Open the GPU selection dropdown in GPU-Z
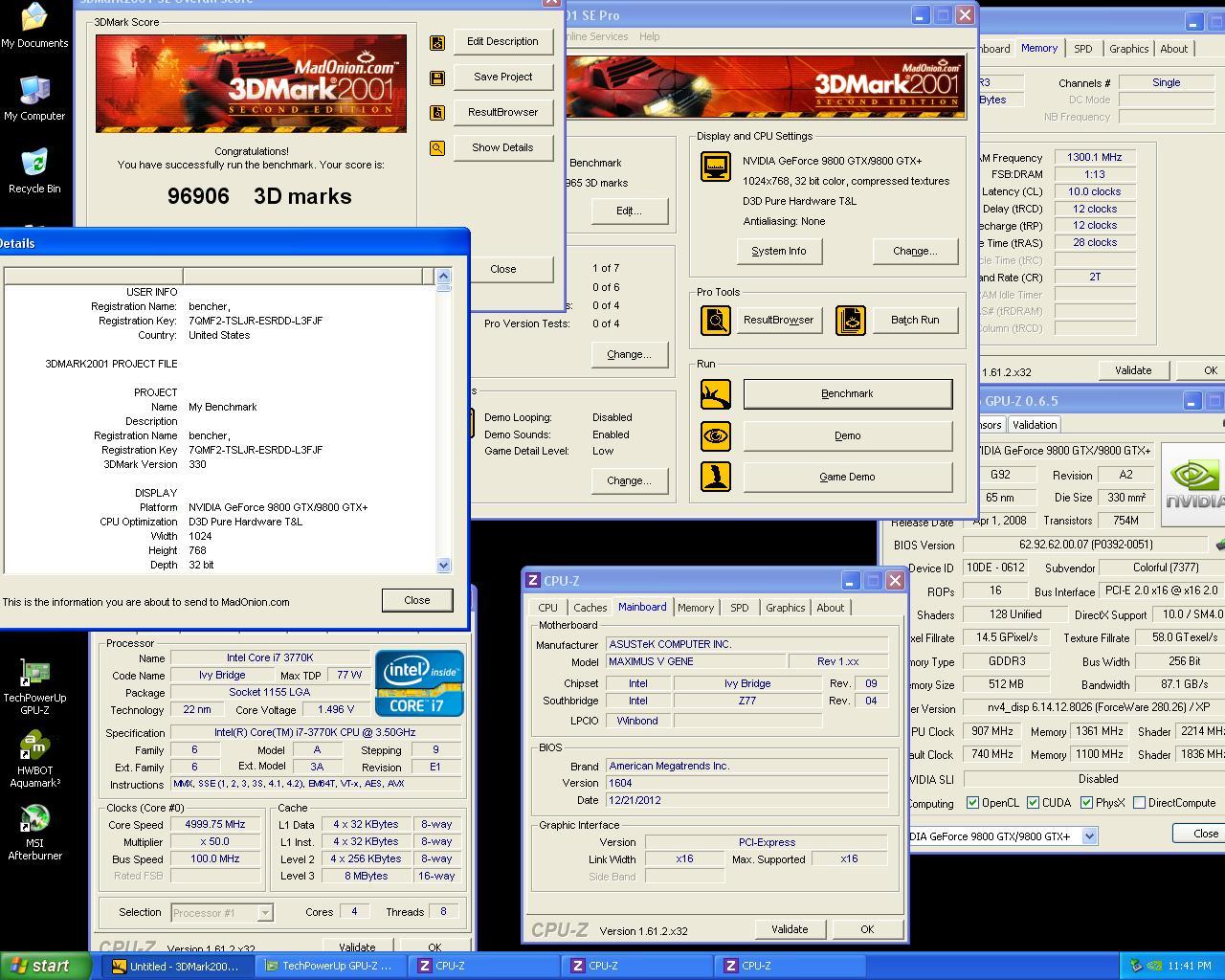Viewport: 1225px width, 980px height. pos(1089,836)
